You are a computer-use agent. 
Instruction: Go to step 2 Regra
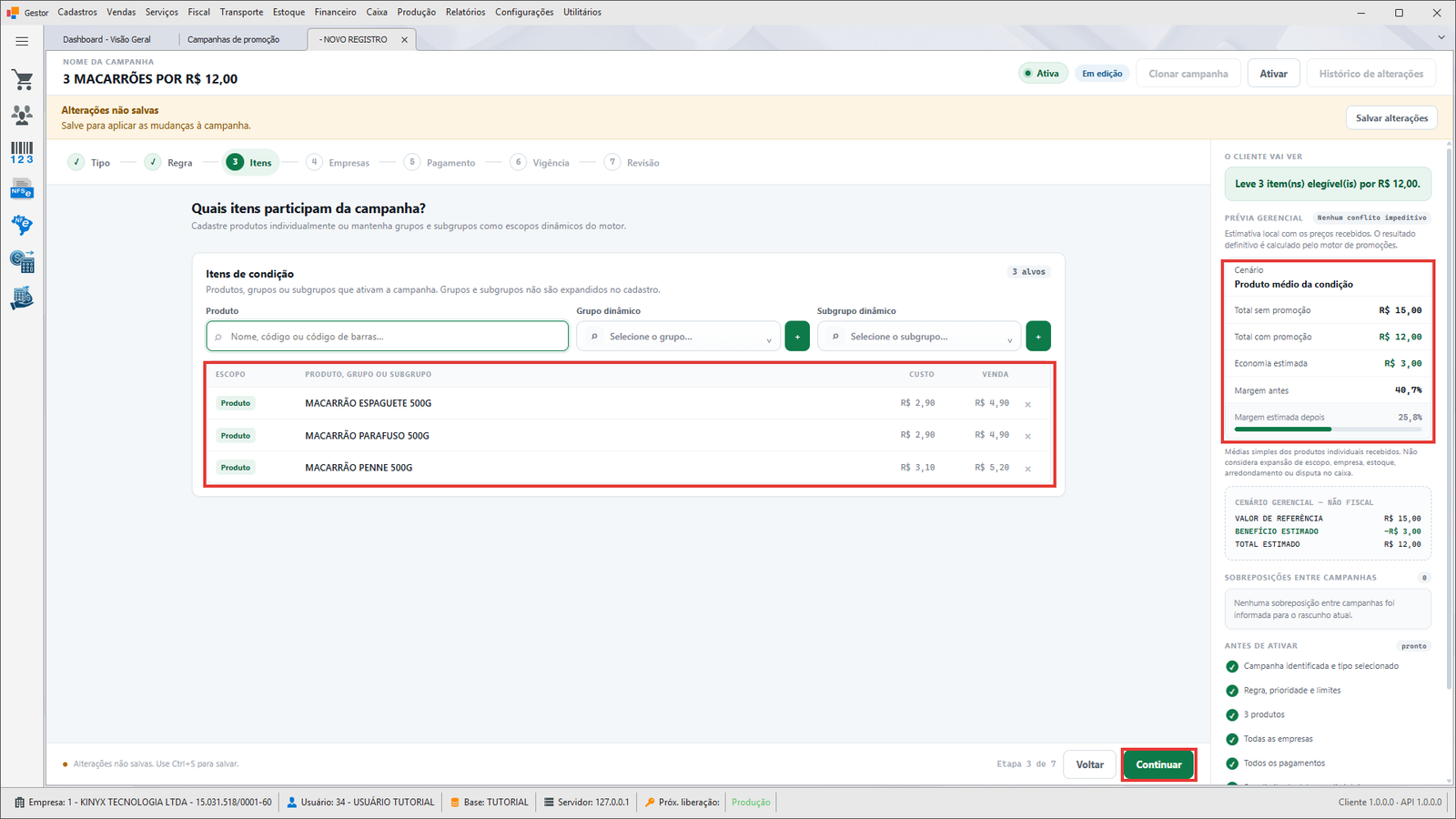point(169,162)
